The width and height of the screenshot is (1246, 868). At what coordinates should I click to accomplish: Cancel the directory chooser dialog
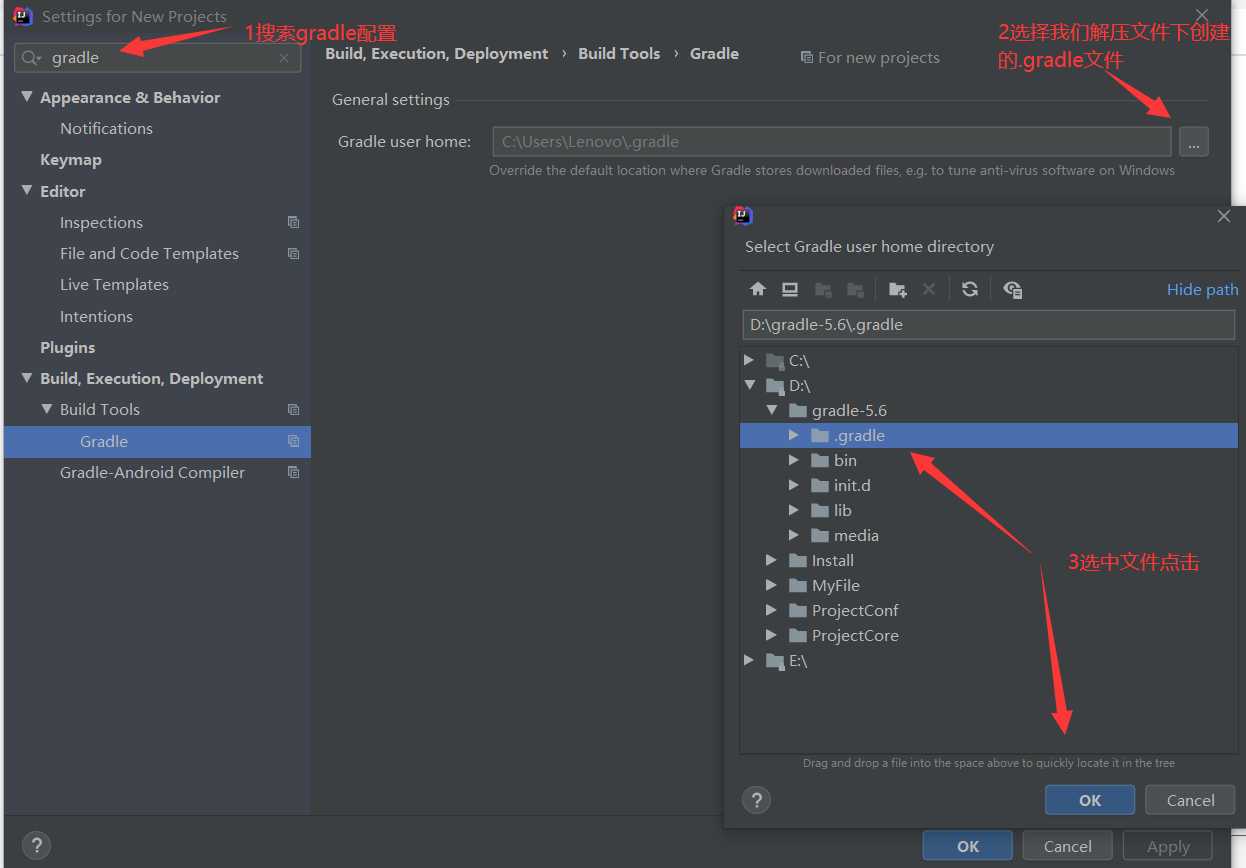[x=1190, y=800]
